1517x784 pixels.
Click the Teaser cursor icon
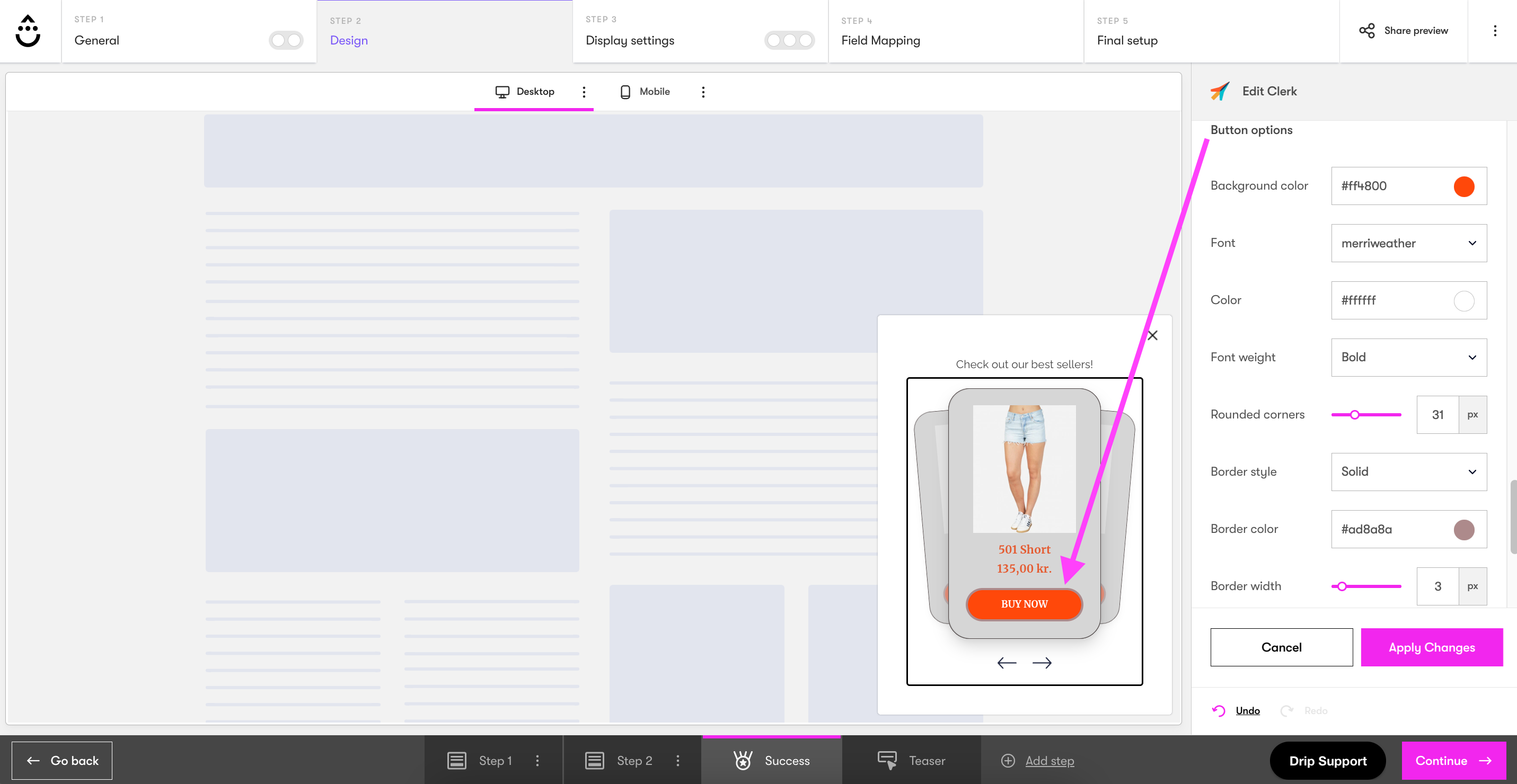click(887, 761)
